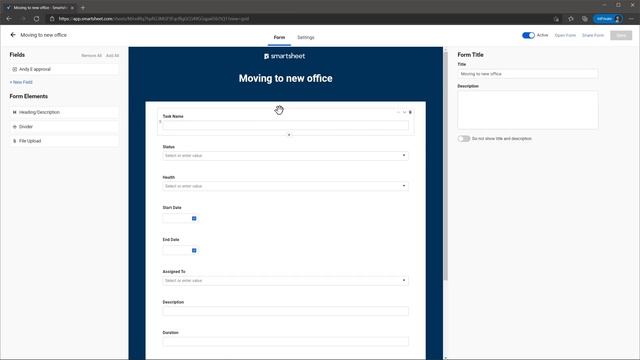
Task: Move the Task Name field down with arrow
Action: [x=404, y=112]
